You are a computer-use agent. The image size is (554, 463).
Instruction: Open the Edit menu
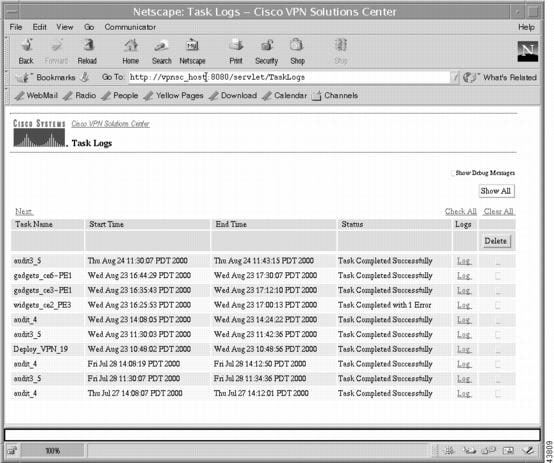[39, 27]
